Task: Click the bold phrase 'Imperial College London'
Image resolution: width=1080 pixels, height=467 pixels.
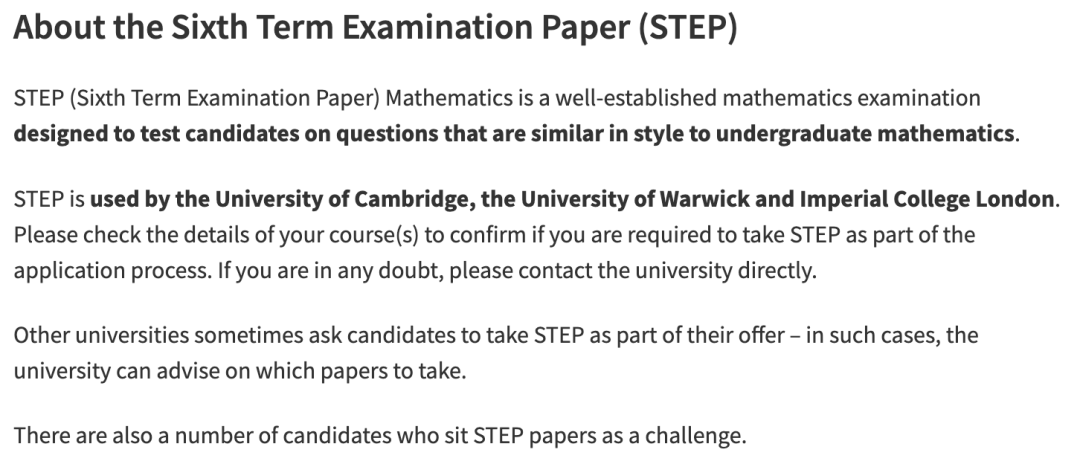Action: click(926, 200)
